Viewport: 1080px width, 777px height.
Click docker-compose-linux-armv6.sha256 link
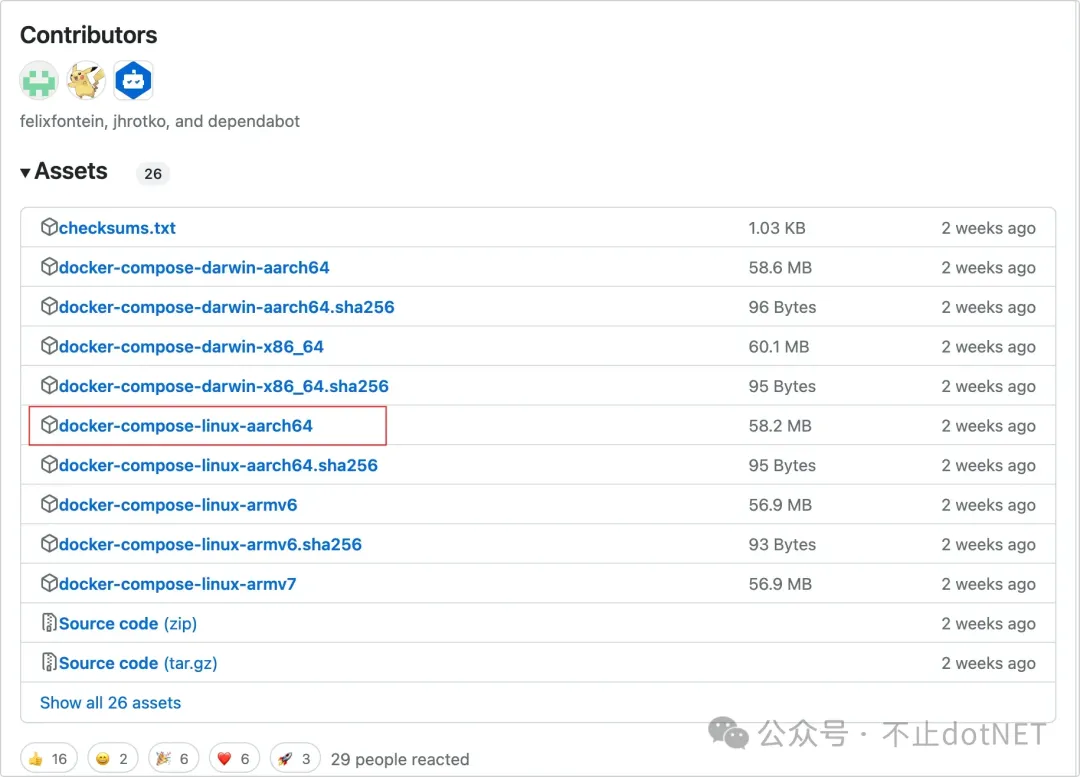[210, 545]
